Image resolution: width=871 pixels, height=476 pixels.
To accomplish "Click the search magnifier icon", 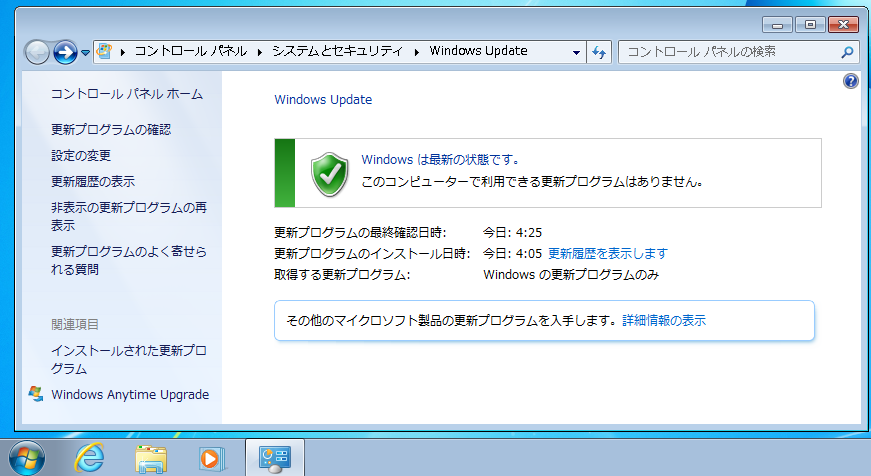I will [847, 52].
